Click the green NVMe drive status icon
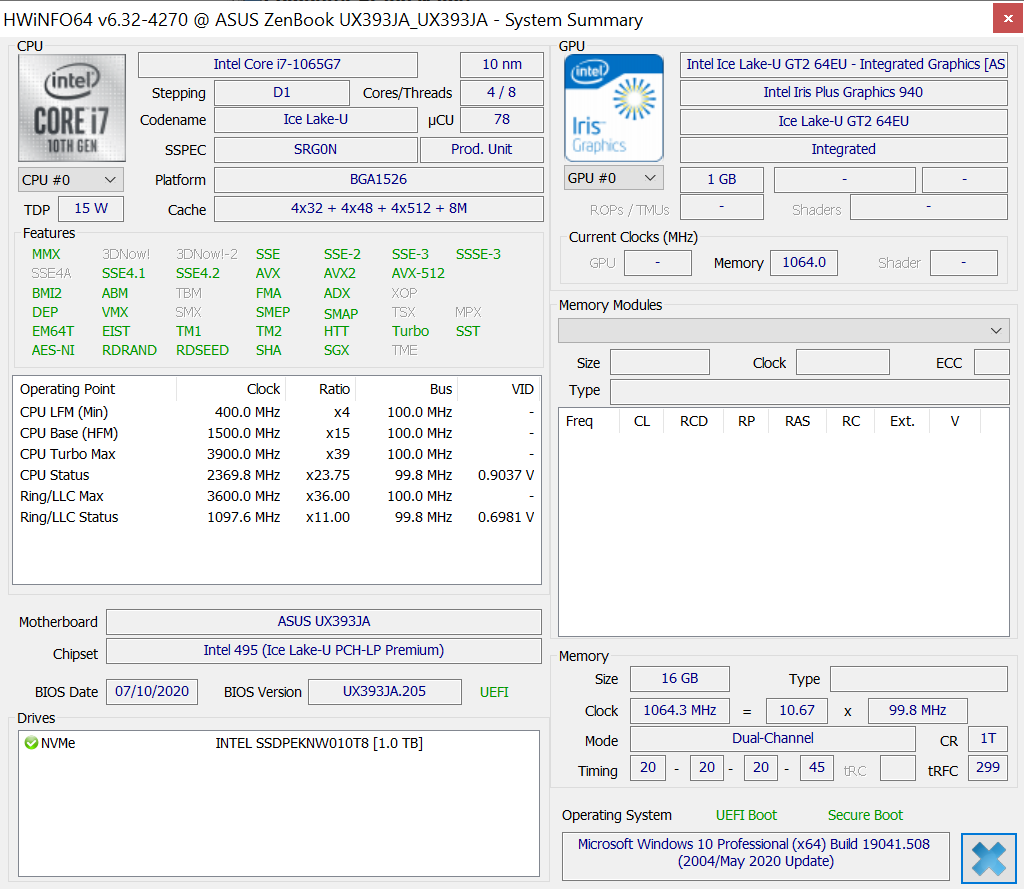Image resolution: width=1024 pixels, height=889 pixels. (31, 743)
